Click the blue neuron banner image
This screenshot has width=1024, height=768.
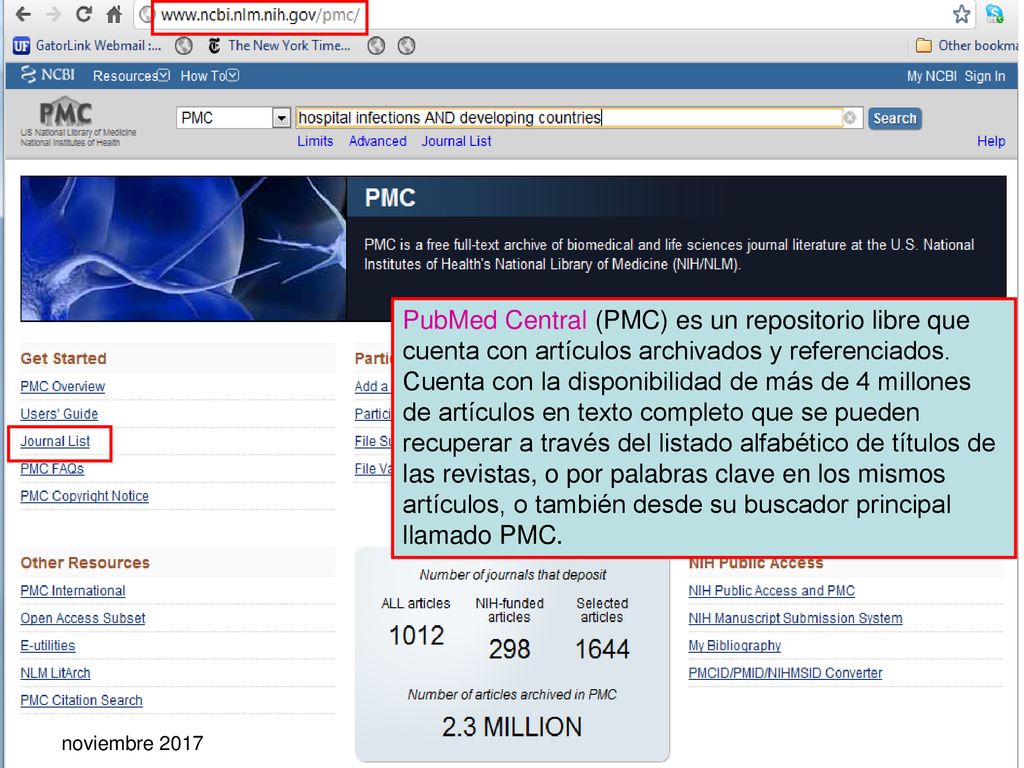click(x=184, y=248)
